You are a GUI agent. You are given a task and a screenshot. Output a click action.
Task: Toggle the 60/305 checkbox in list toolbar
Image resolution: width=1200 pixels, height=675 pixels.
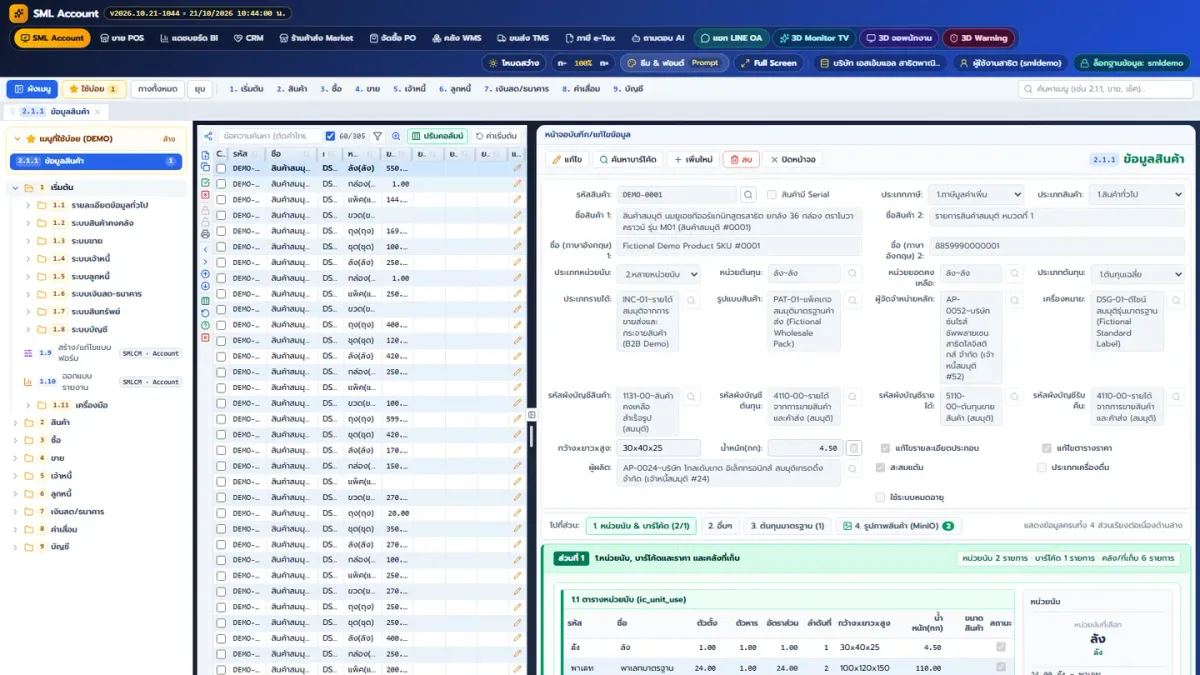pyautogui.click(x=331, y=136)
